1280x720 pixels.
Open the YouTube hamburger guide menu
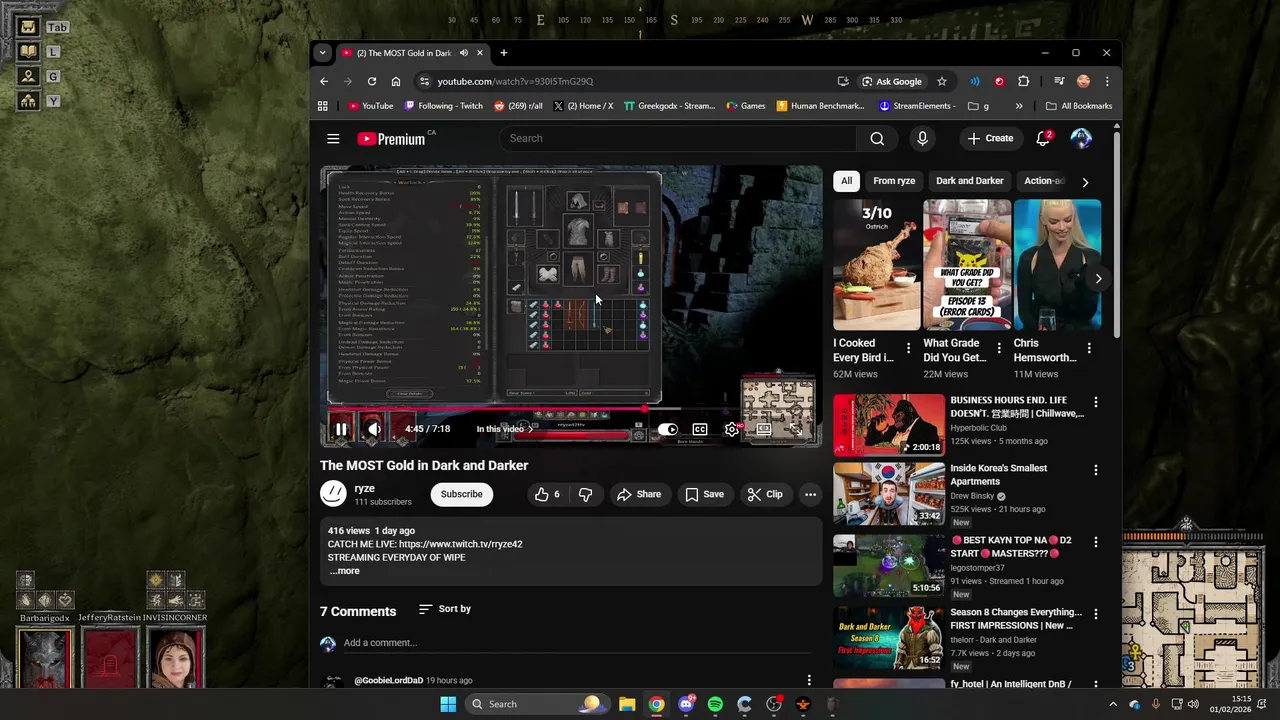[333, 139]
